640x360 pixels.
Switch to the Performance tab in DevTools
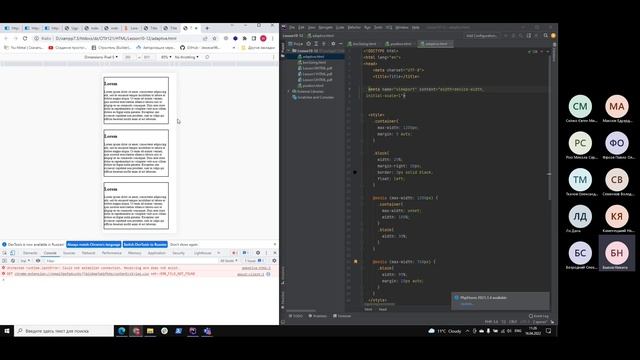pos(111,253)
